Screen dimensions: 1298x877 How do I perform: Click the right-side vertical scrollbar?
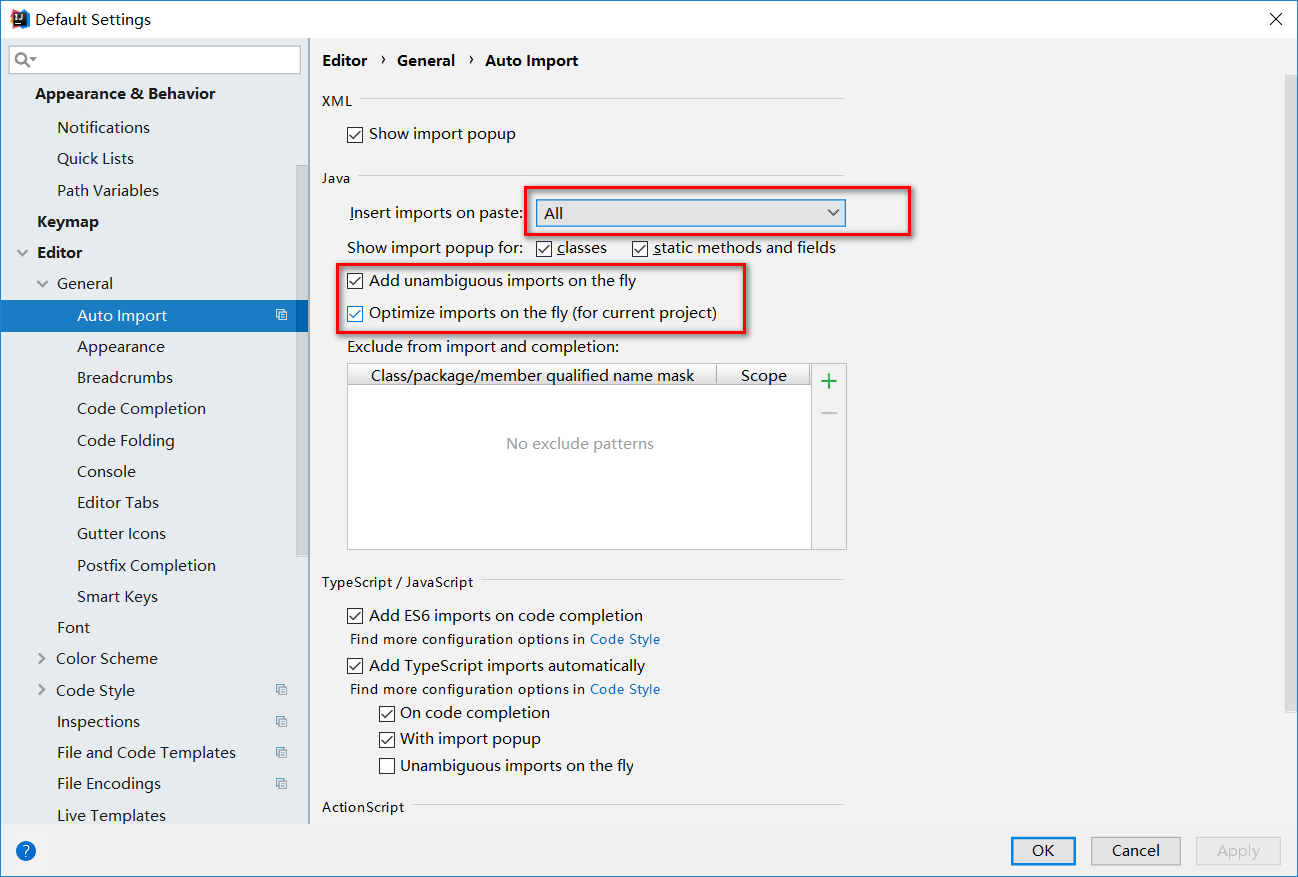pos(1290,390)
